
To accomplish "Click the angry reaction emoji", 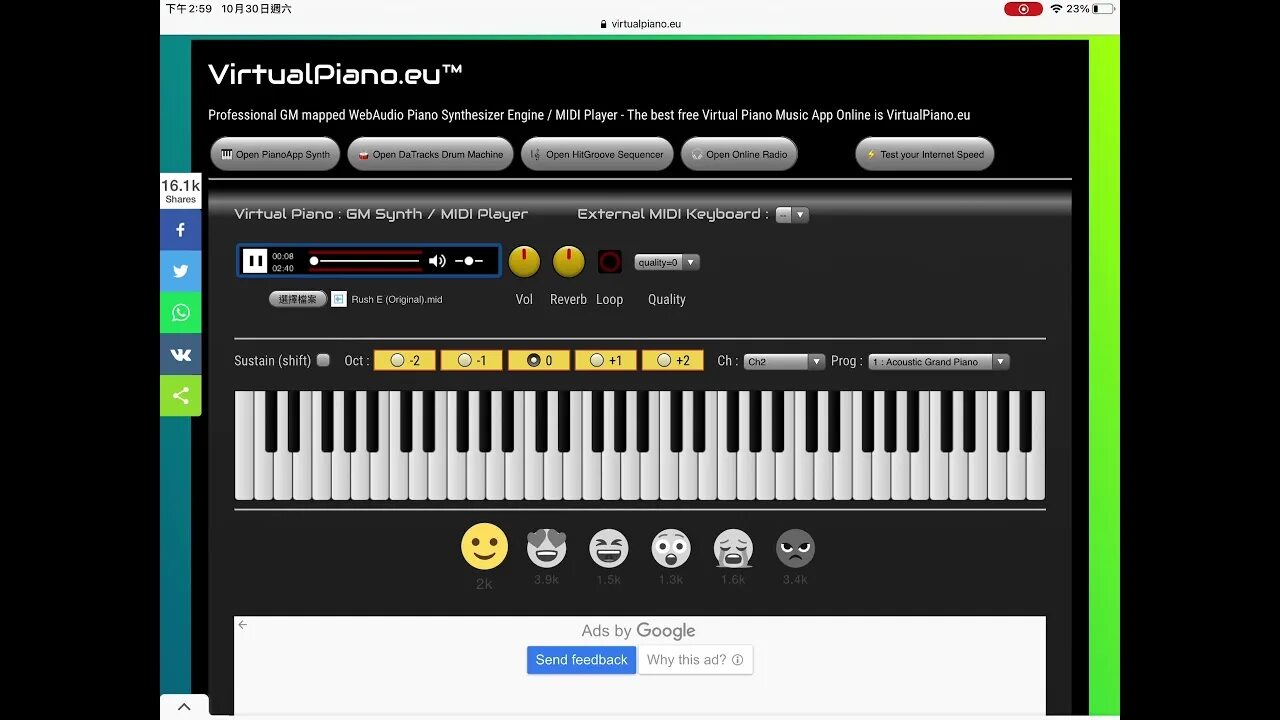I will point(795,548).
